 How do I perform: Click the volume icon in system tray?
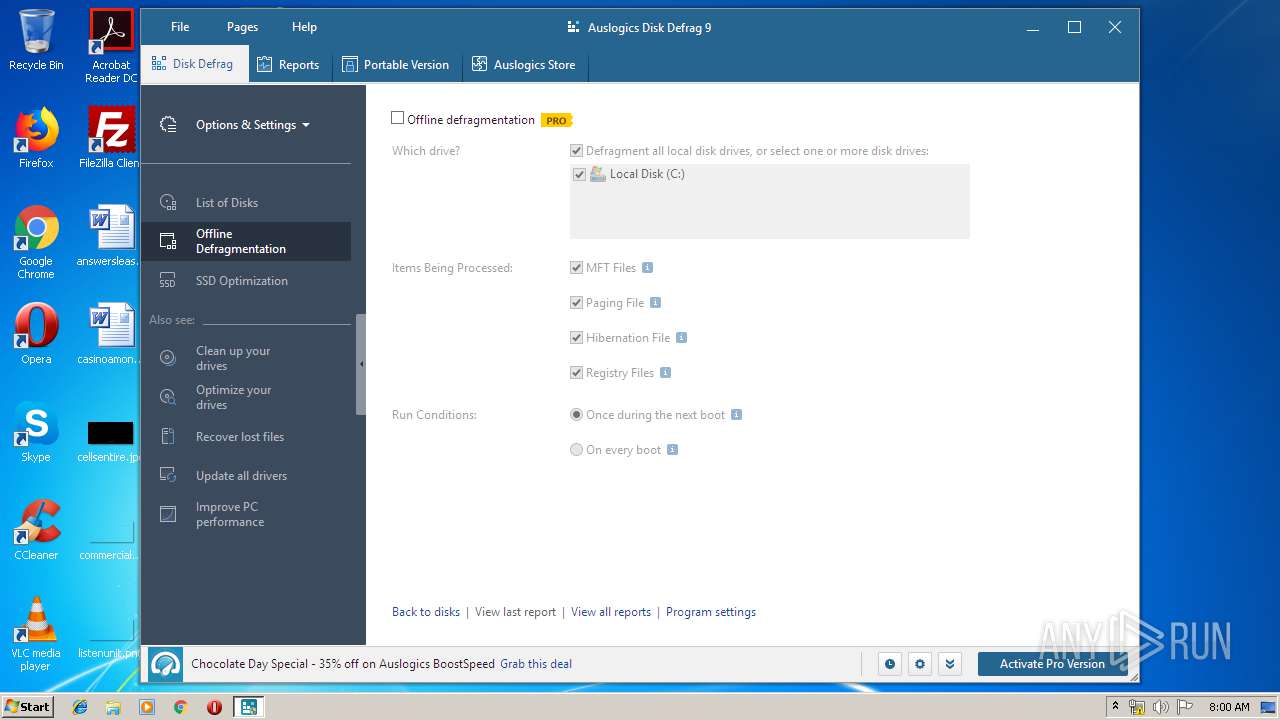tap(1160, 707)
